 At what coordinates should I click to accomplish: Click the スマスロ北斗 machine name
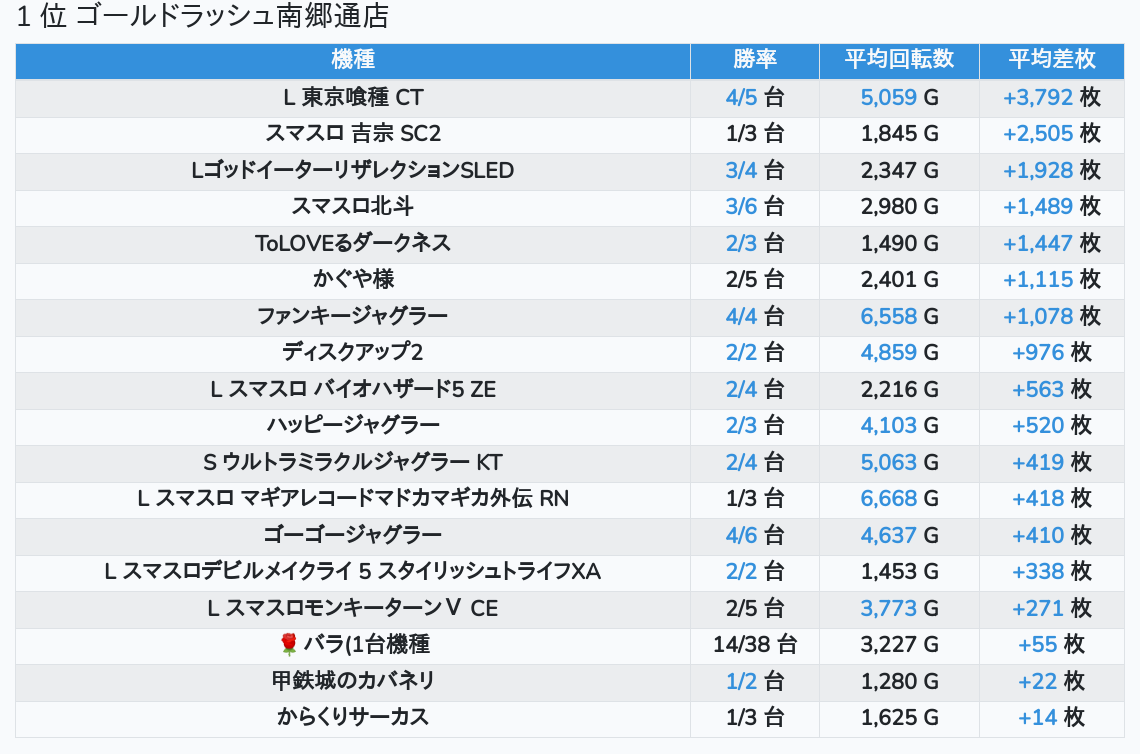pos(353,206)
